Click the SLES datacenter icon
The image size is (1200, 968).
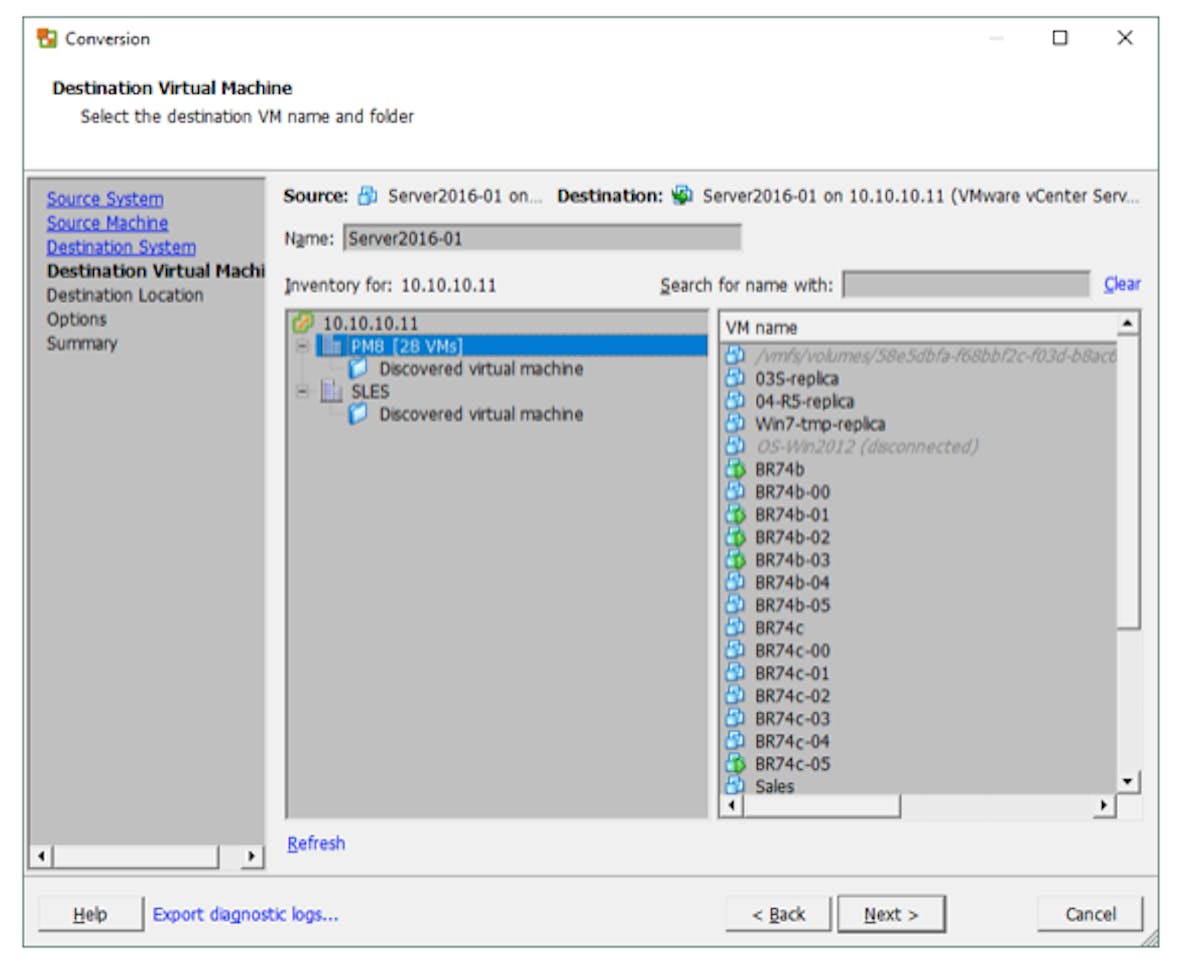coord(331,392)
